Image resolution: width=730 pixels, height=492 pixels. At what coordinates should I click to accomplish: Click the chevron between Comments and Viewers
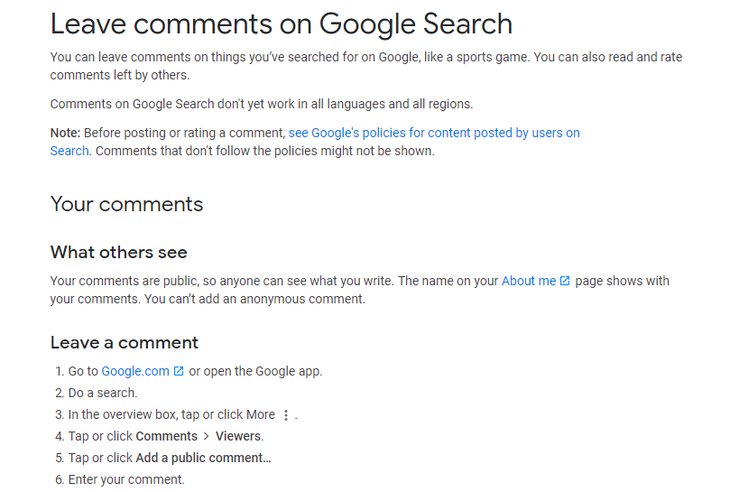point(206,436)
